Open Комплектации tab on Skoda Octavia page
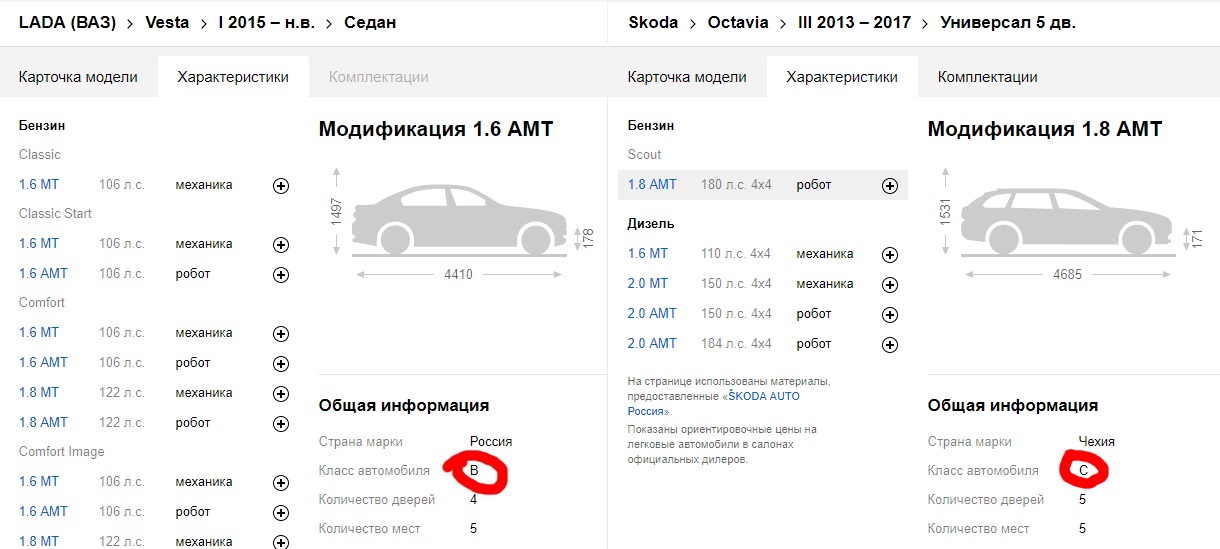1220x549 pixels. coord(988,77)
